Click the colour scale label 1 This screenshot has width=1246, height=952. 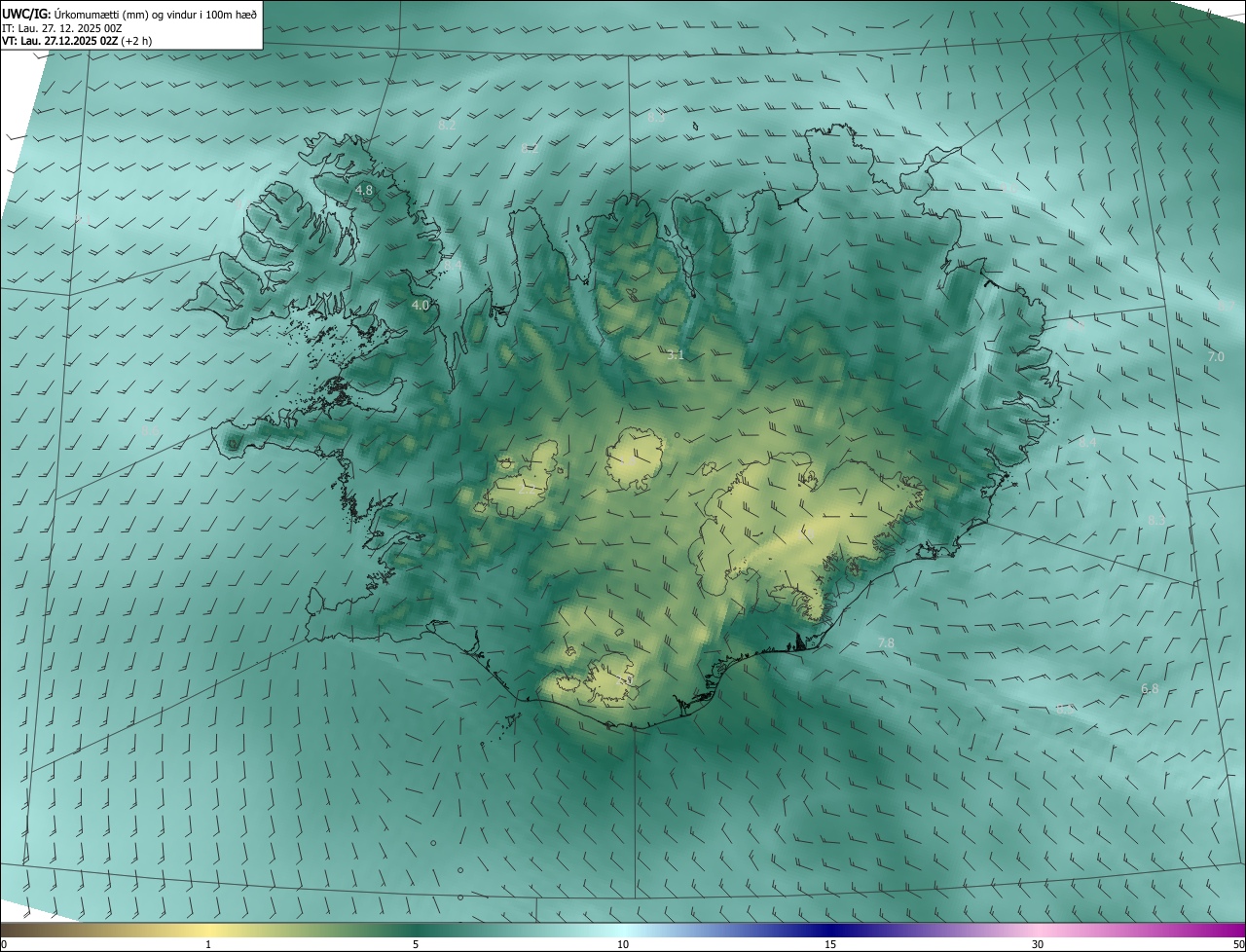pyautogui.click(x=208, y=944)
